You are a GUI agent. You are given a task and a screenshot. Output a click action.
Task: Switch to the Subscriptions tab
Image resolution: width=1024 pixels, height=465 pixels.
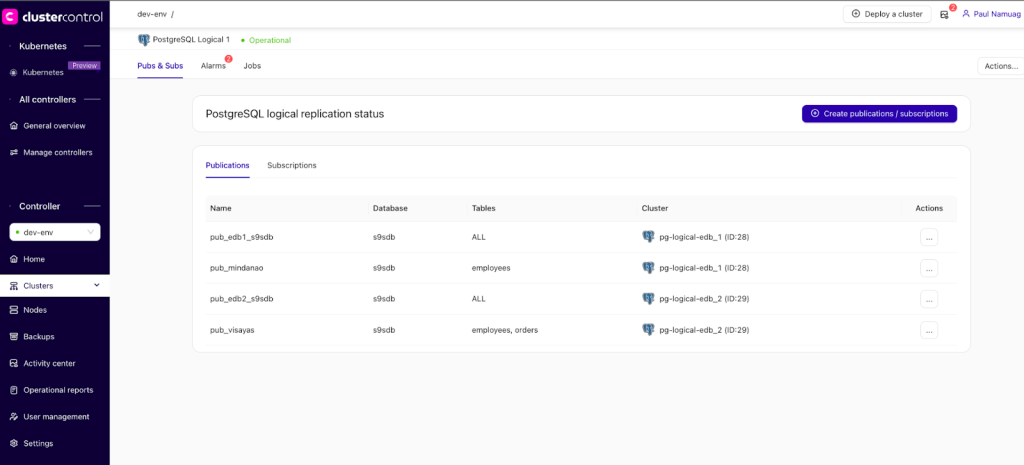pos(291,165)
